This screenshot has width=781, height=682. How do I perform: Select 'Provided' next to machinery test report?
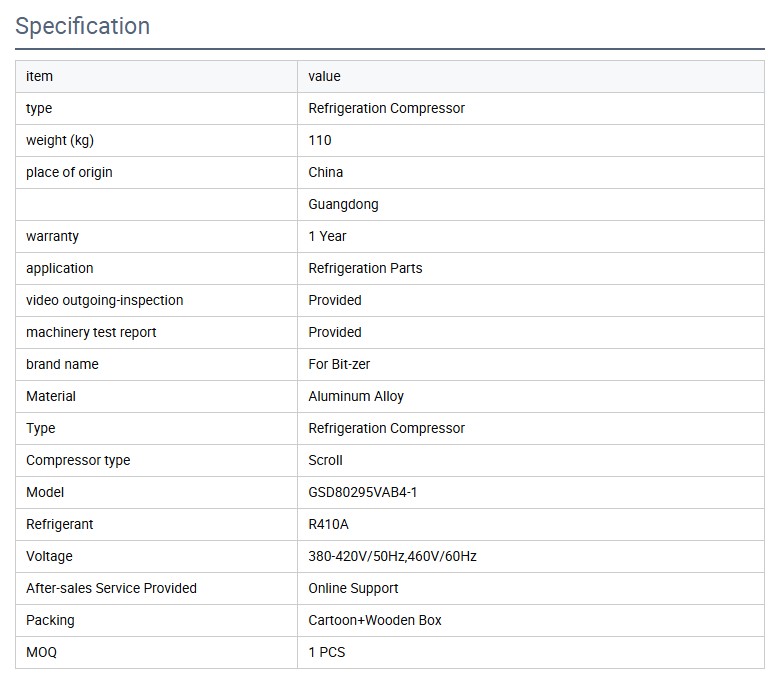[x=335, y=332]
